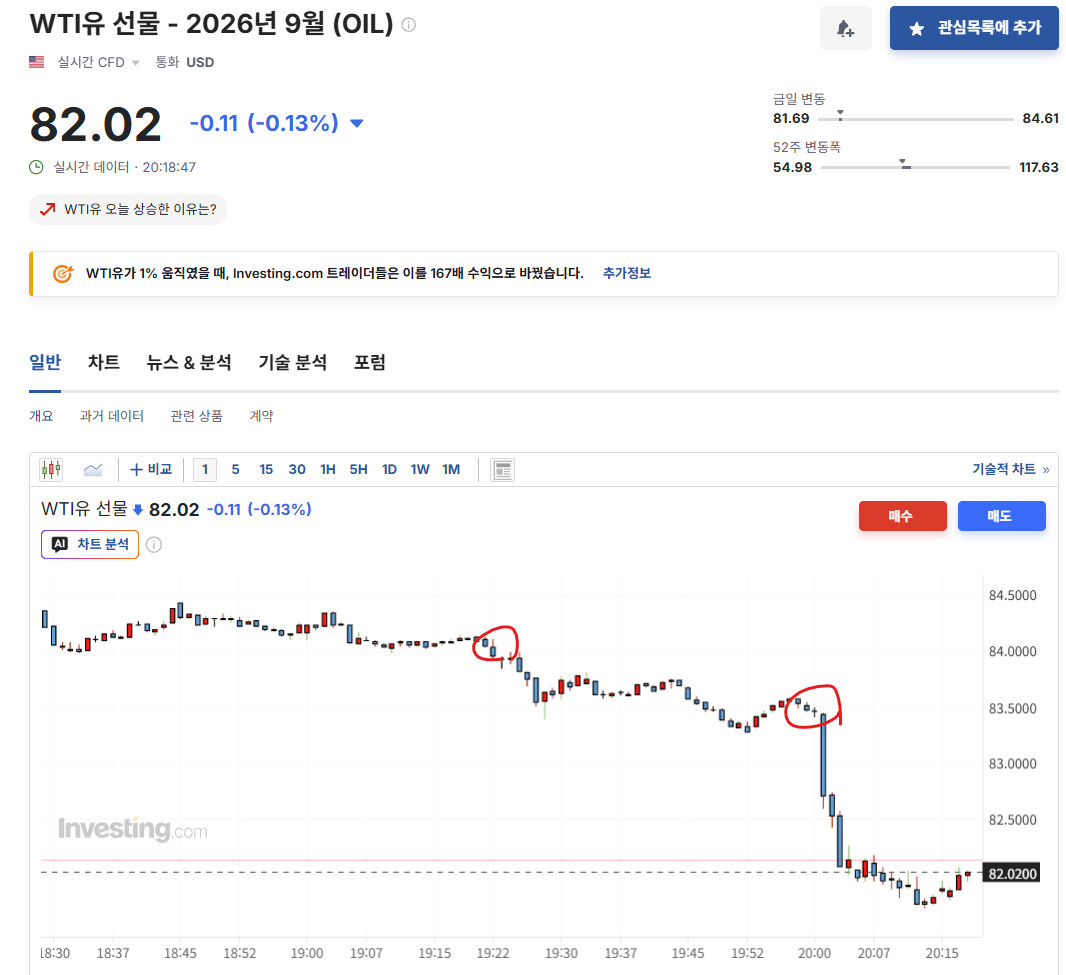This screenshot has width=1066, height=975.
Task: Select the 1D interval
Action: pyautogui.click(x=389, y=470)
